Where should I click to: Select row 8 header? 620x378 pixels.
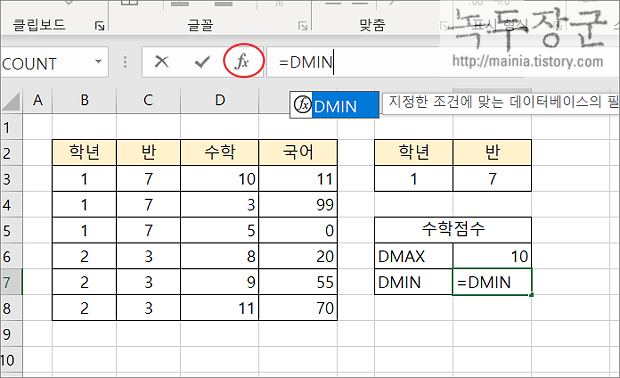pos(11,308)
